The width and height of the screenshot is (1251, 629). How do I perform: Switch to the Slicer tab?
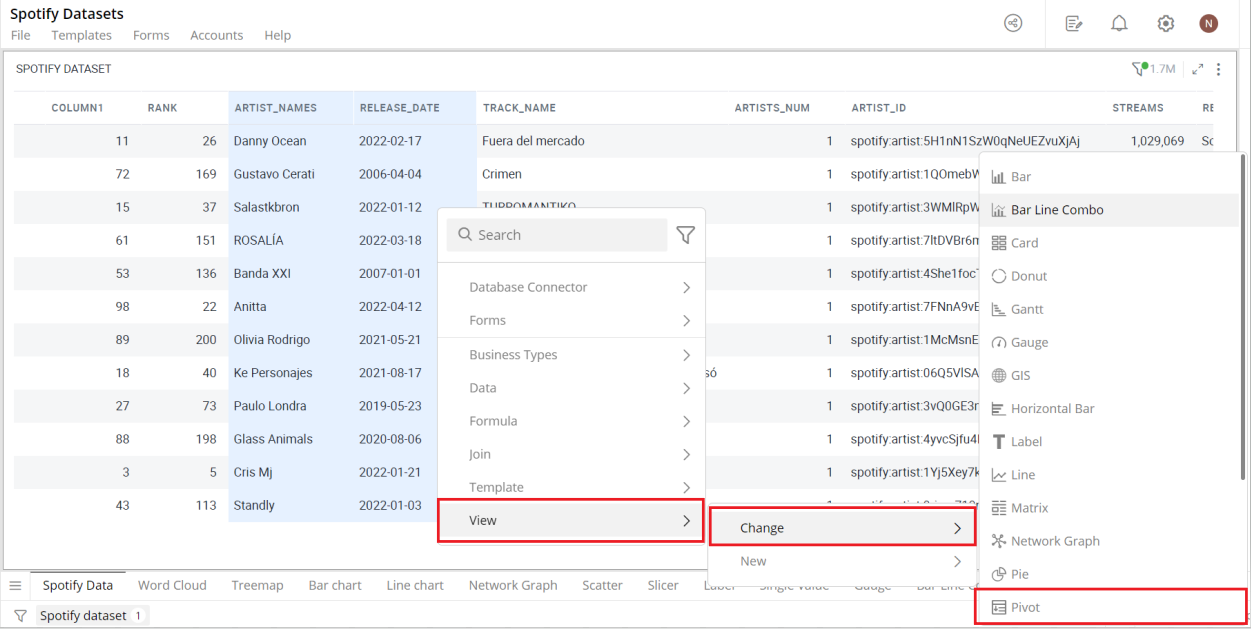[x=663, y=585]
